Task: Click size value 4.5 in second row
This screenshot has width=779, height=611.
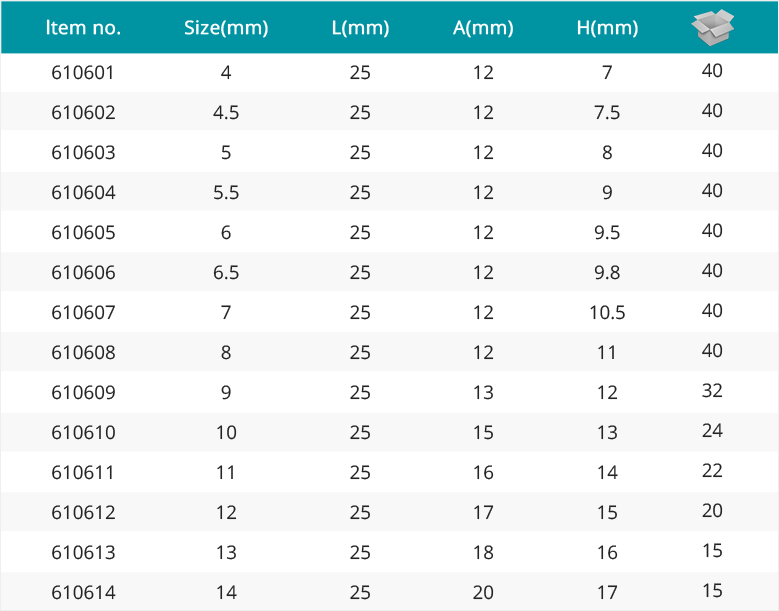Action: 226,113
